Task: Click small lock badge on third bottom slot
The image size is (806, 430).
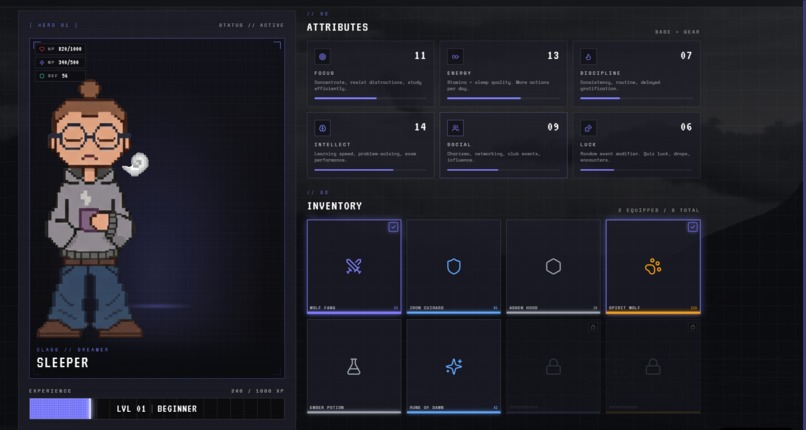Action: tap(593, 327)
